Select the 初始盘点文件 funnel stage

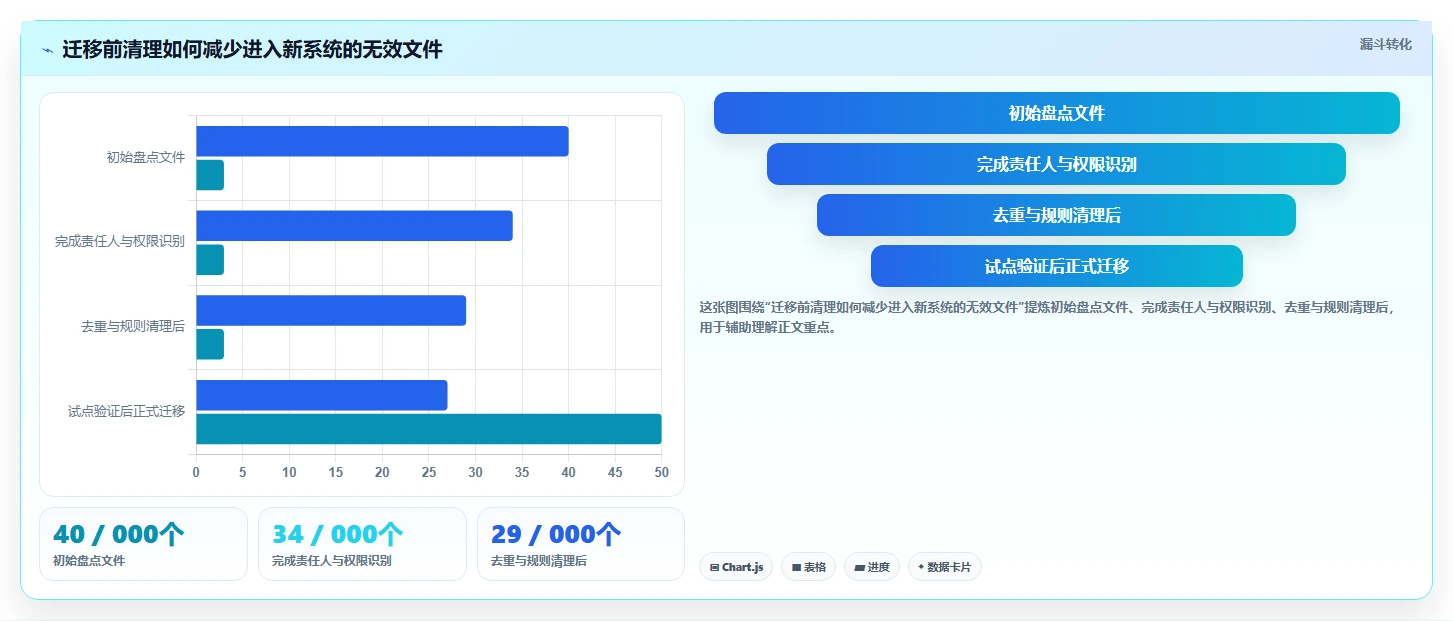(1056, 113)
